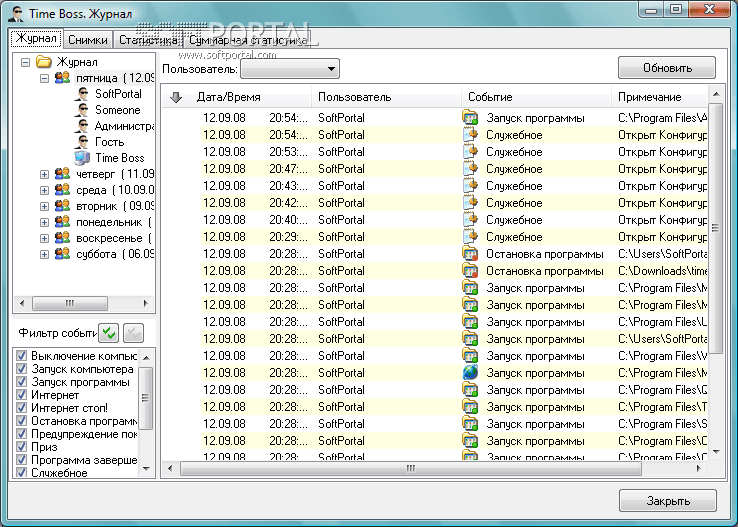This screenshot has height=527, width=738.
Task: Click the tree panel scroll left arrow
Action: pyautogui.click(x=22, y=303)
